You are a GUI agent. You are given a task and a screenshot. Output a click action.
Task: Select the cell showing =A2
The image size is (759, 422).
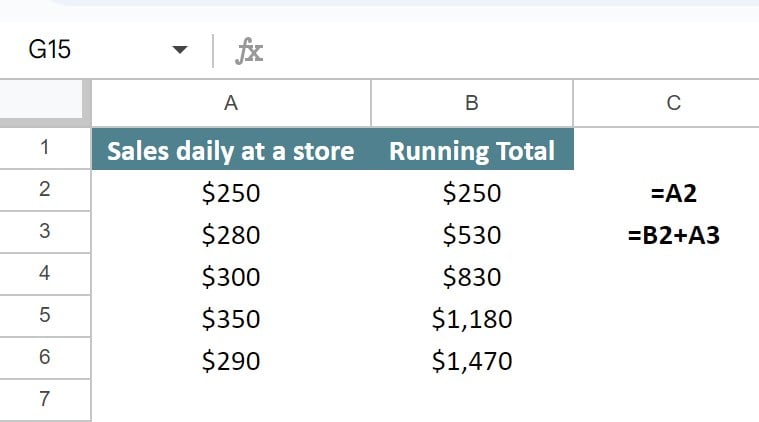672,193
